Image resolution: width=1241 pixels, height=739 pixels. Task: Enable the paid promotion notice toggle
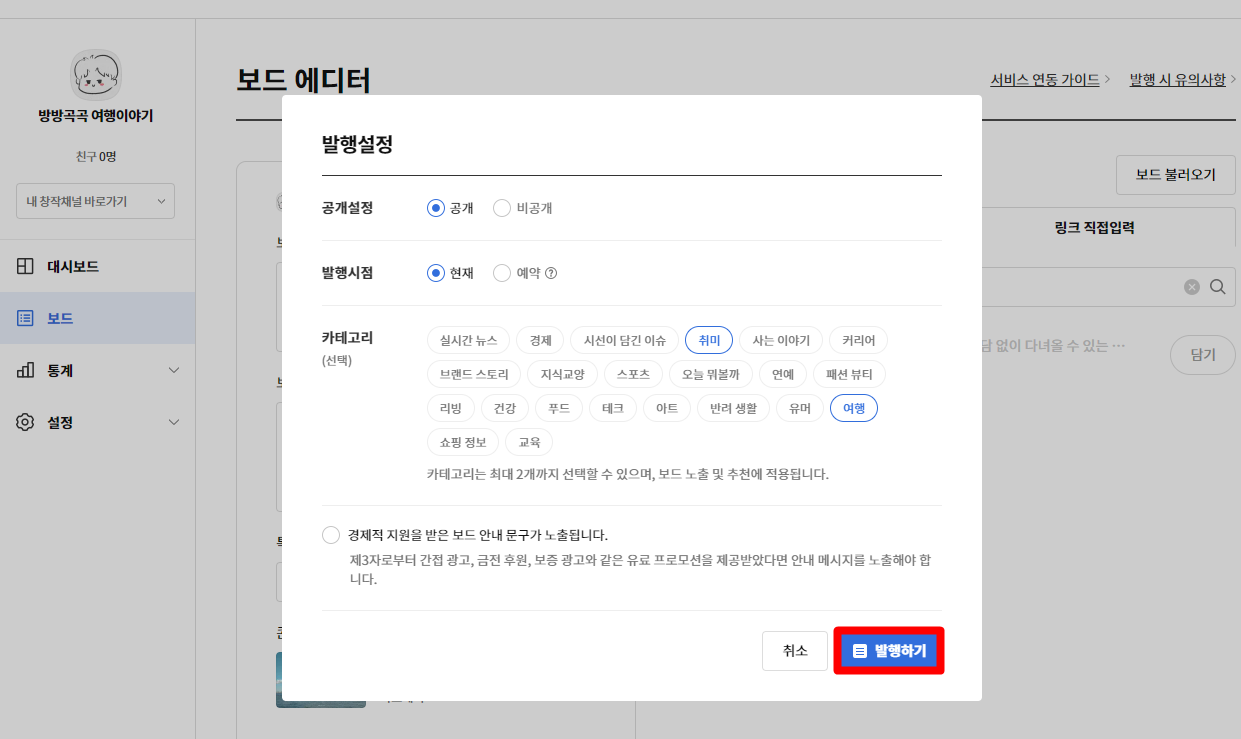tap(330, 534)
